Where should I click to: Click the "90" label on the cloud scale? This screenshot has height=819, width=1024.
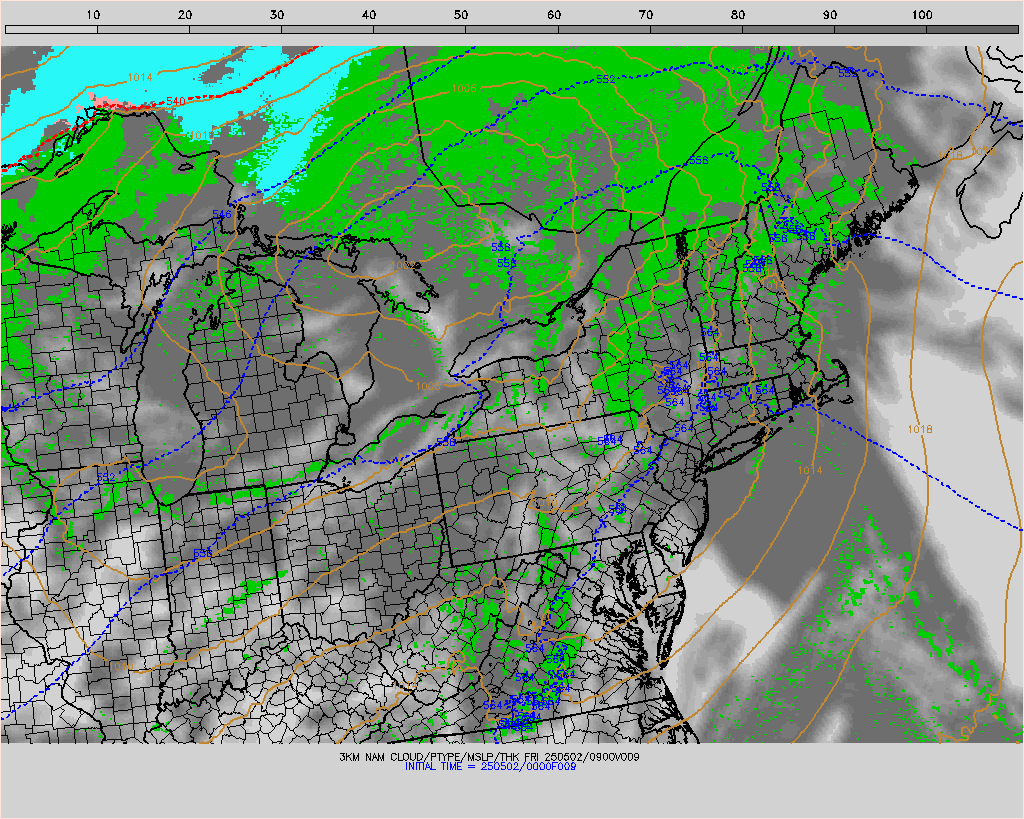tap(830, 14)
